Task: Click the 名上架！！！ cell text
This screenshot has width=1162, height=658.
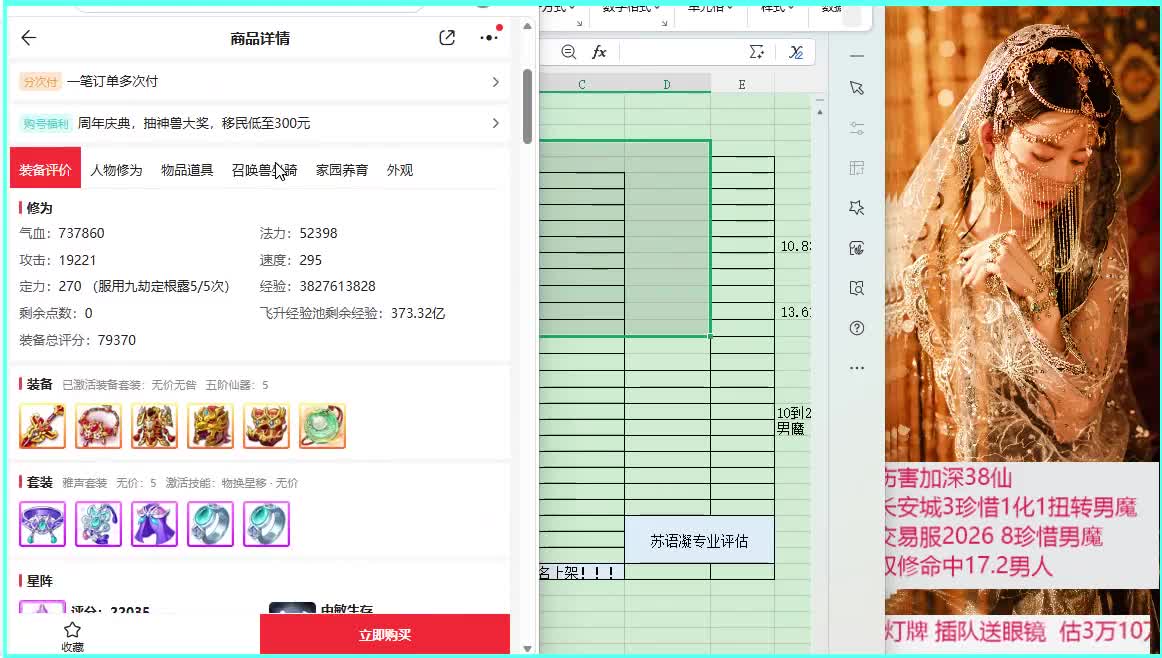Action: [577, 572]
